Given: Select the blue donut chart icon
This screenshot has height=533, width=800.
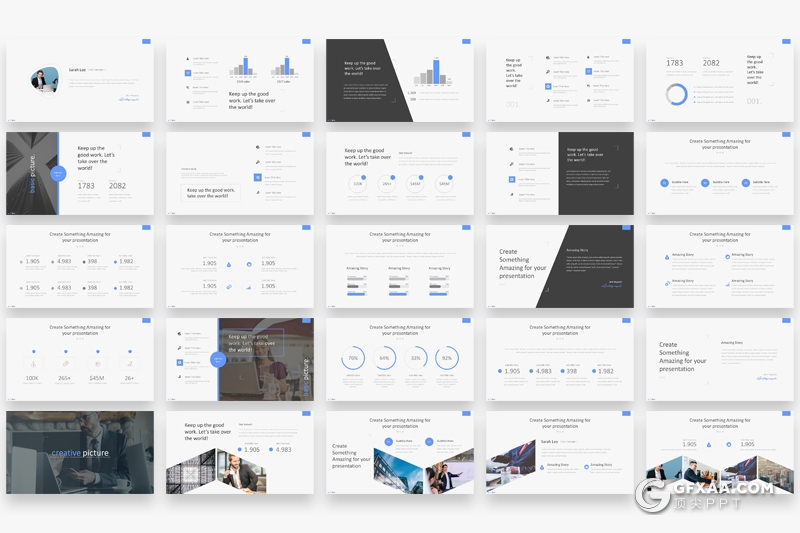Looking at the screenshot, I should (677, 94).
